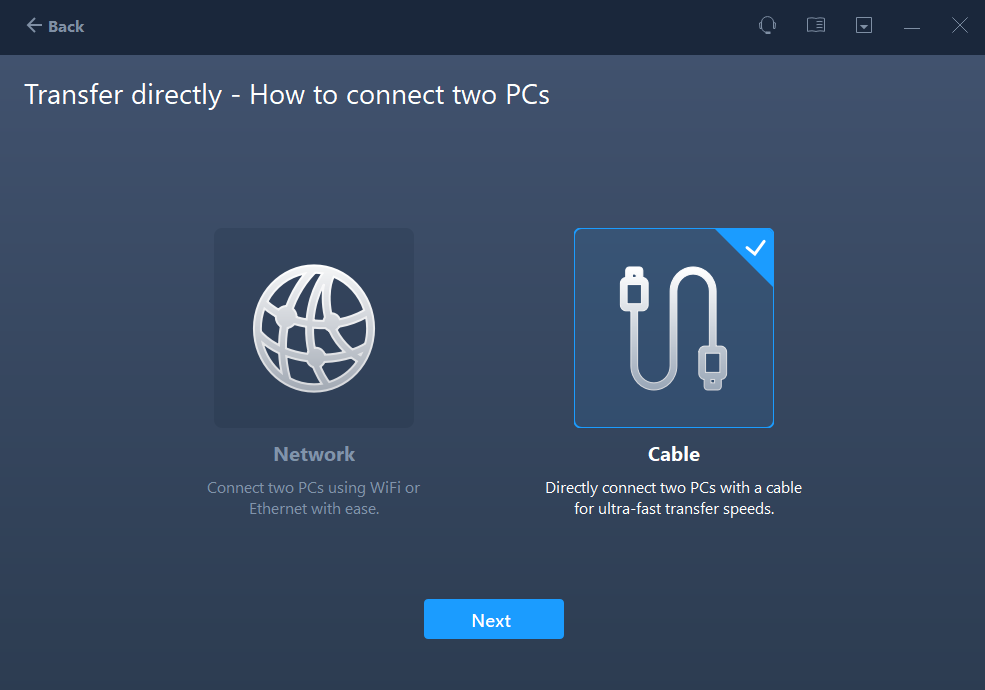Select the Cable connector icon

pos(672,328)
